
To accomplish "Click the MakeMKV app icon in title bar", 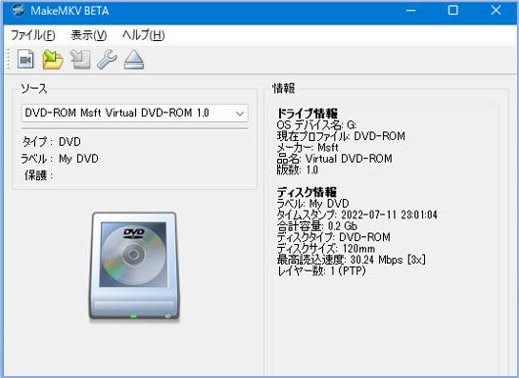I will 18,11.
